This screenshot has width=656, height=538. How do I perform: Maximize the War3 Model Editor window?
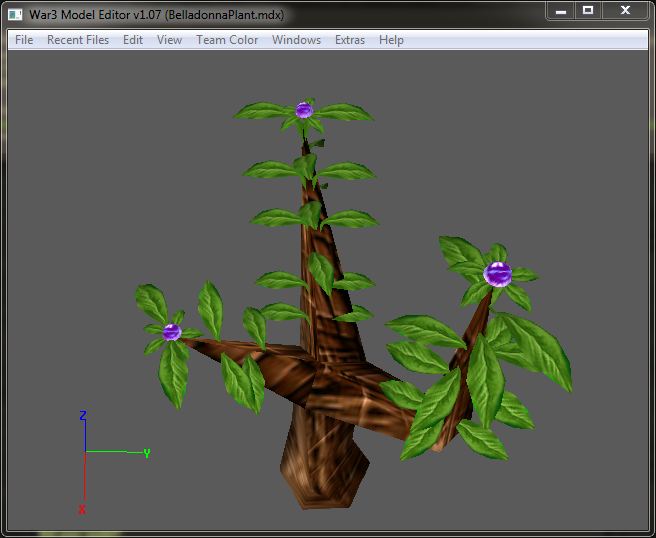(588, 11)
